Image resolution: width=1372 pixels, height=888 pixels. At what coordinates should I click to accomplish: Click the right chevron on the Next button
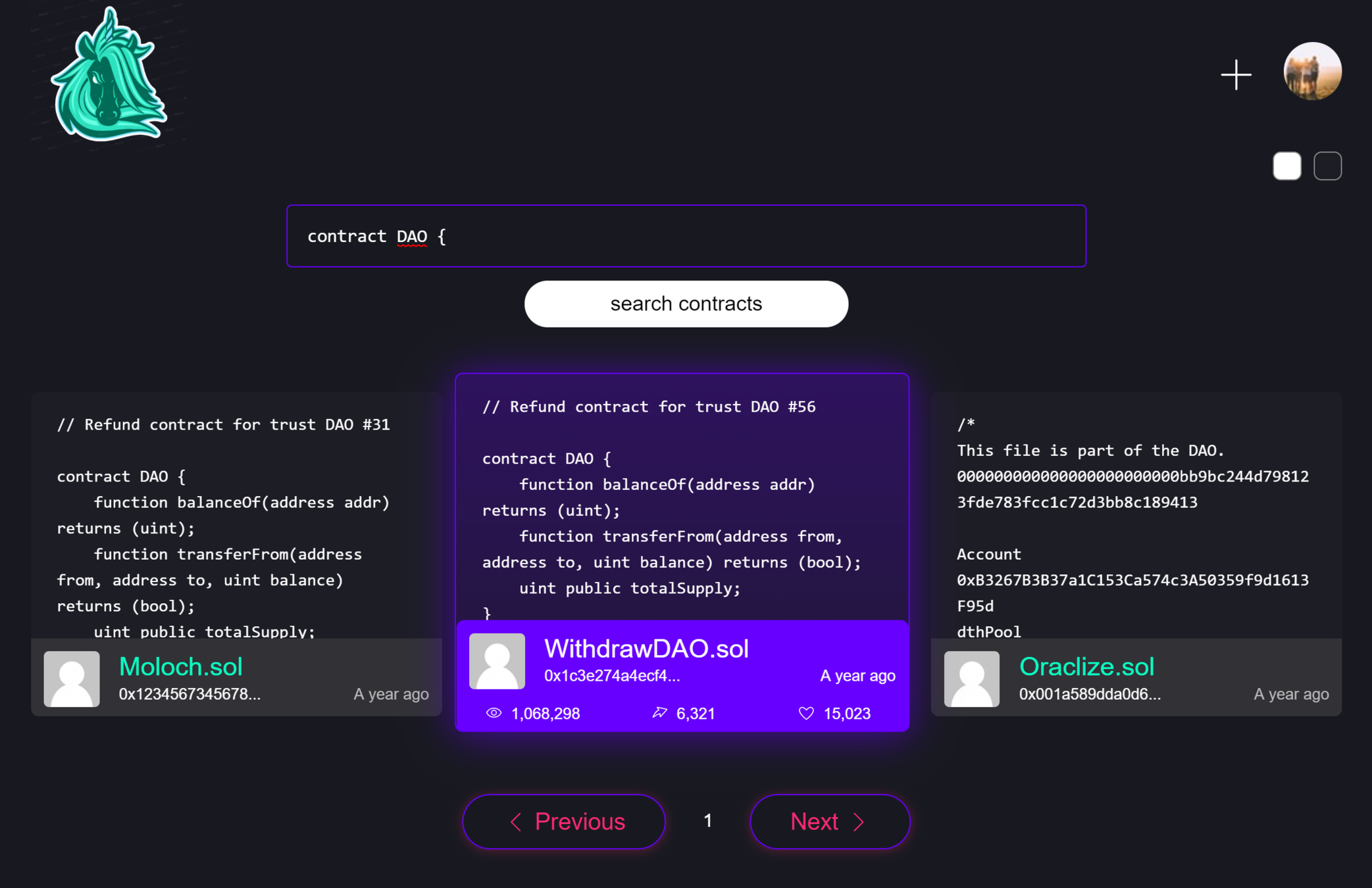(859, 822)
